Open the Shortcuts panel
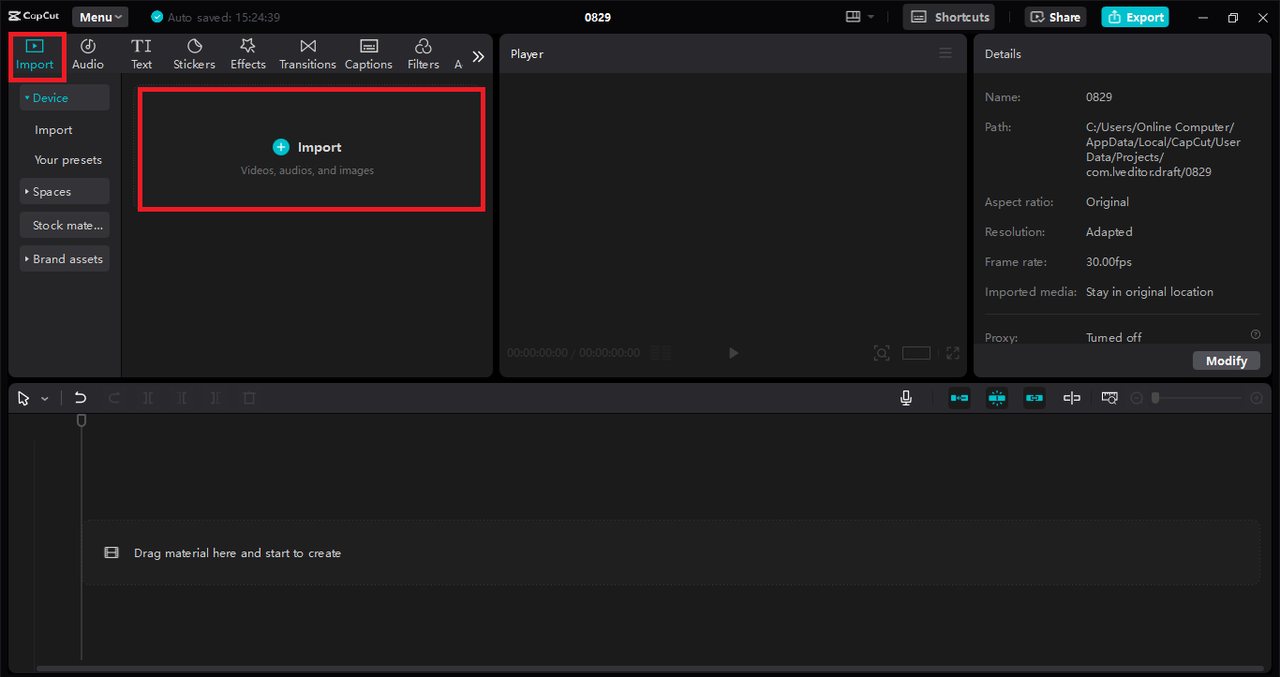Screen dimensions: 1280x677 pyautogui.click(x=949, y=17)
